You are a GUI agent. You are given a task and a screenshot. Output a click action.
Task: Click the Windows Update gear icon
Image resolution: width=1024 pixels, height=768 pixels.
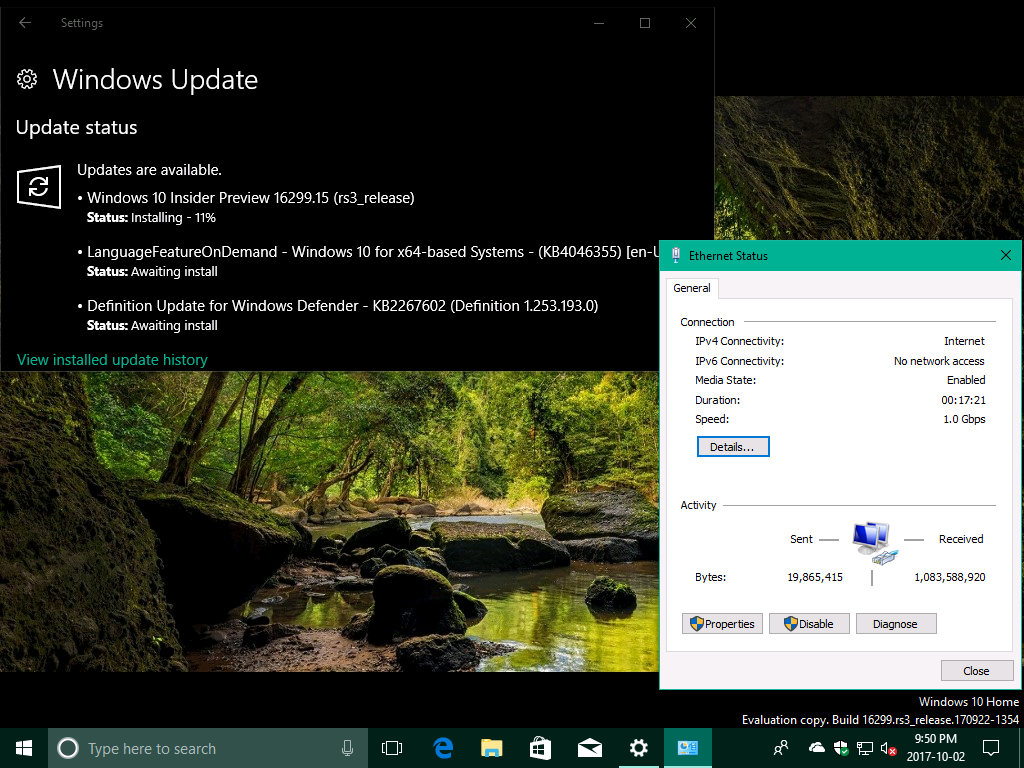27,79
